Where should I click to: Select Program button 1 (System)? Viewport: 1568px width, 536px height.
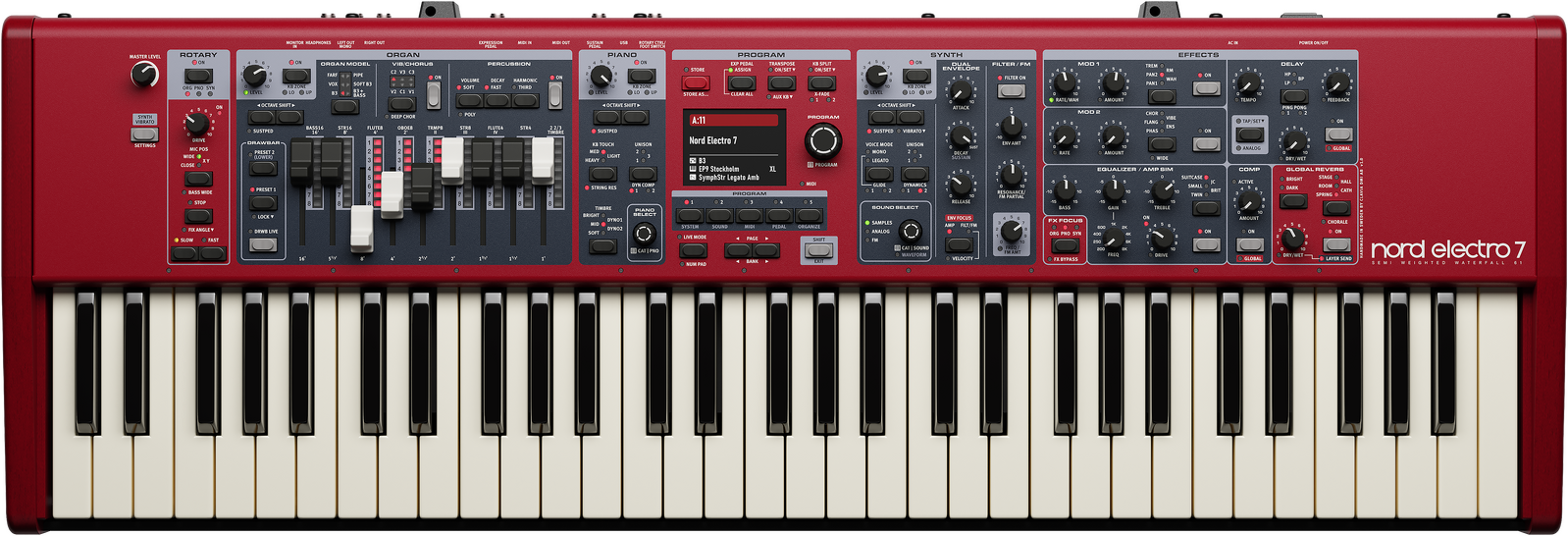click(x=690, y=216)
